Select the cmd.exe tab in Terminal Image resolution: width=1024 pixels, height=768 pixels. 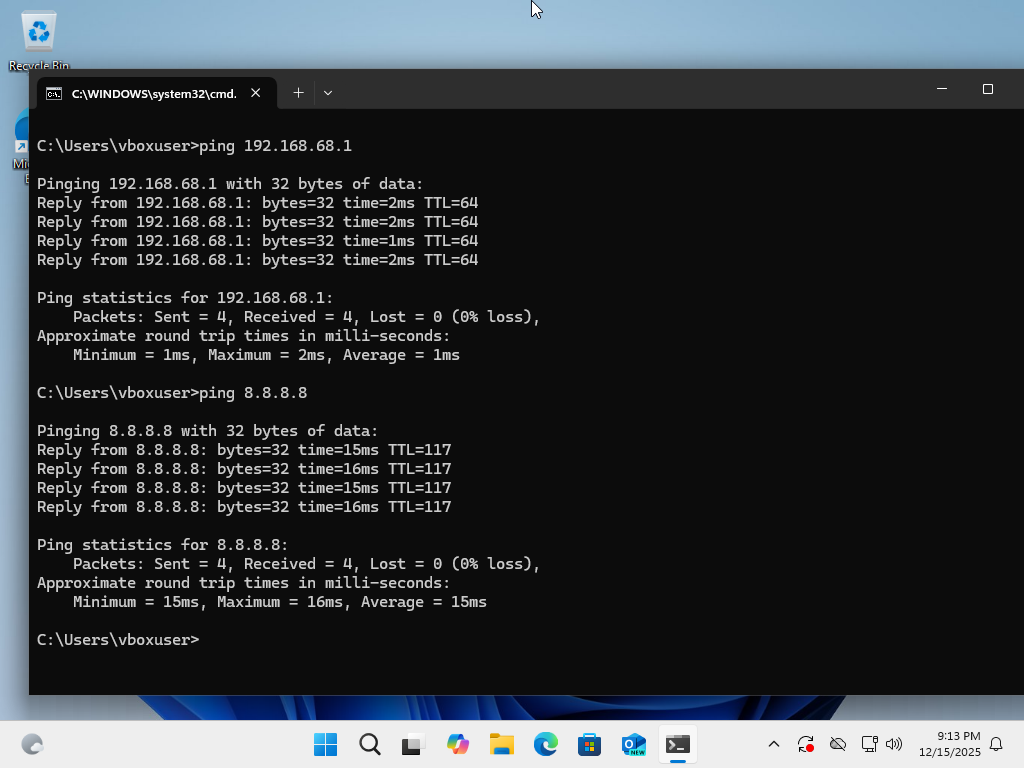tap(150, 93)
